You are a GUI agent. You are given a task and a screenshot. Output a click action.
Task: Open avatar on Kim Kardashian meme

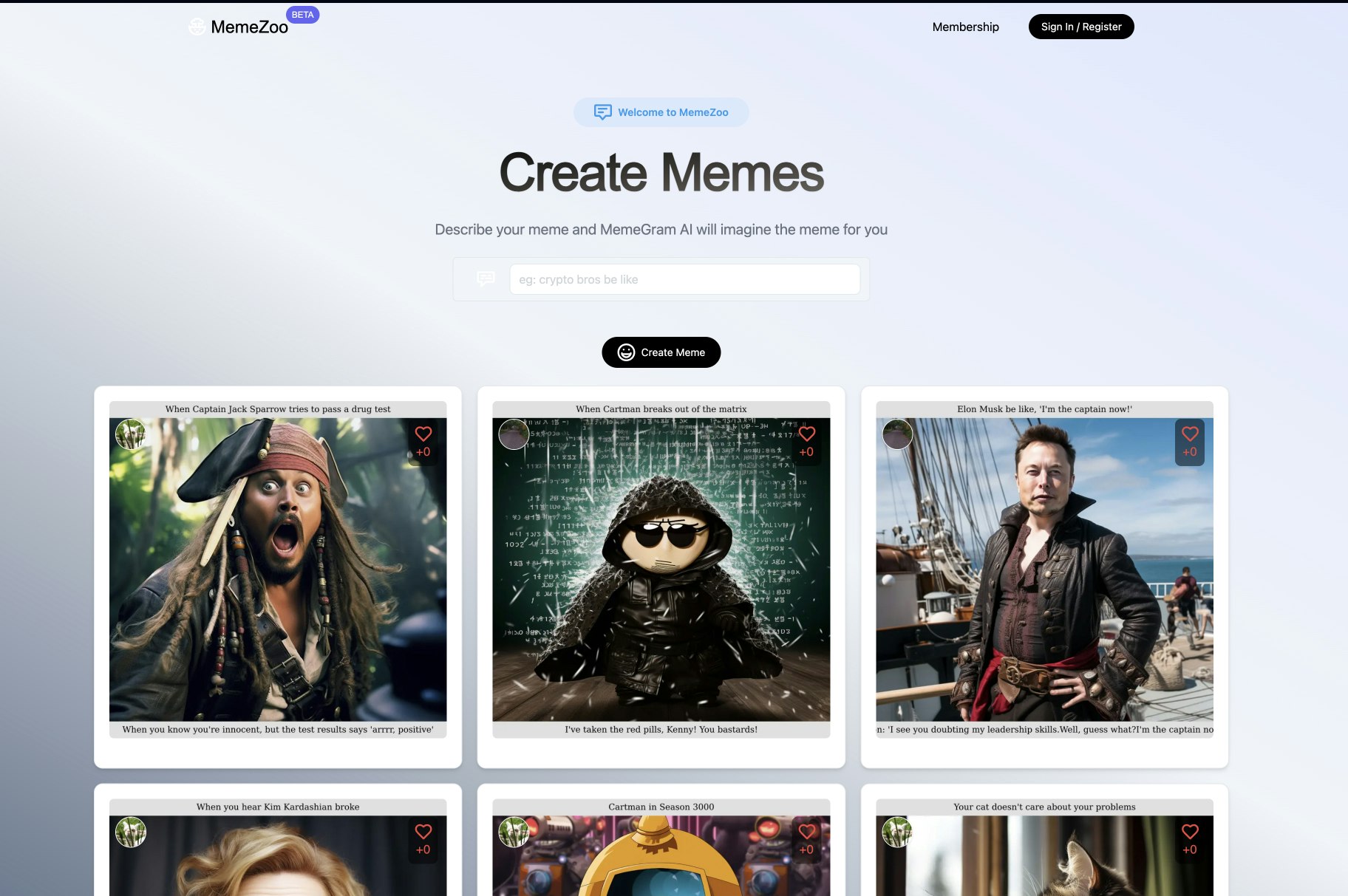131,832
